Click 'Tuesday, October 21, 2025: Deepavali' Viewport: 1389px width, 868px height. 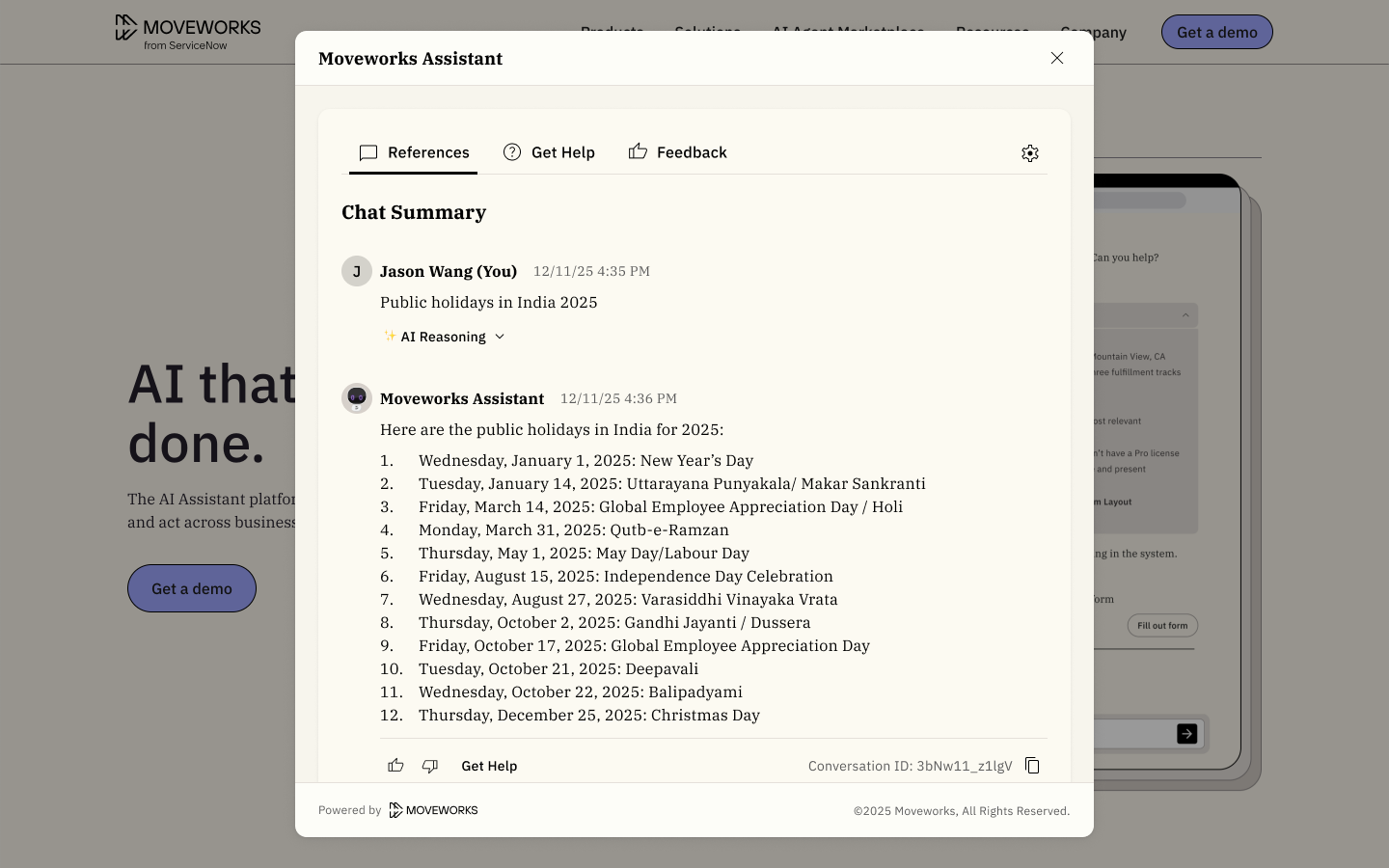[x=558, y=668]
